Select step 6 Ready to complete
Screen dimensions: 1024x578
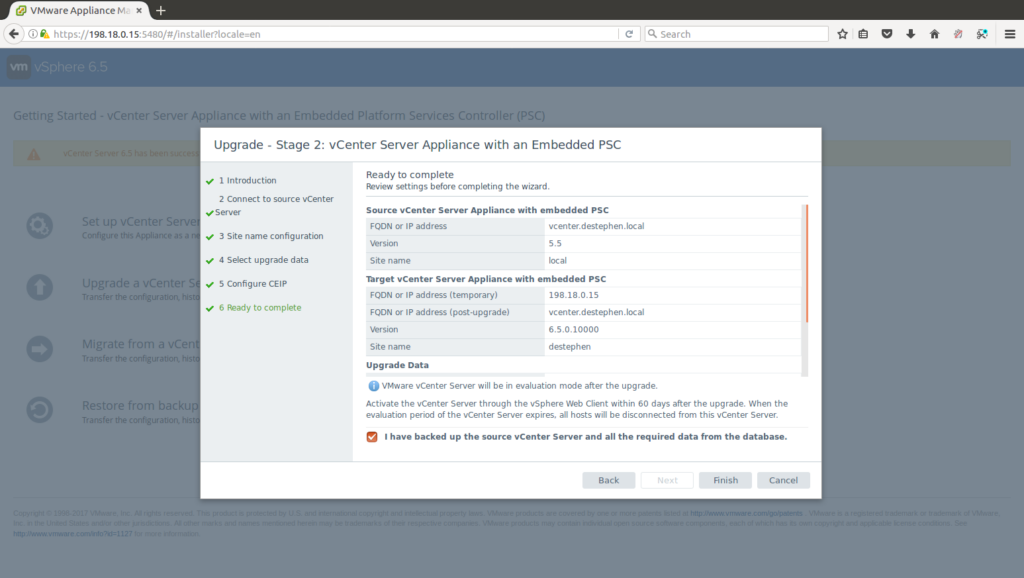point(260,308)
